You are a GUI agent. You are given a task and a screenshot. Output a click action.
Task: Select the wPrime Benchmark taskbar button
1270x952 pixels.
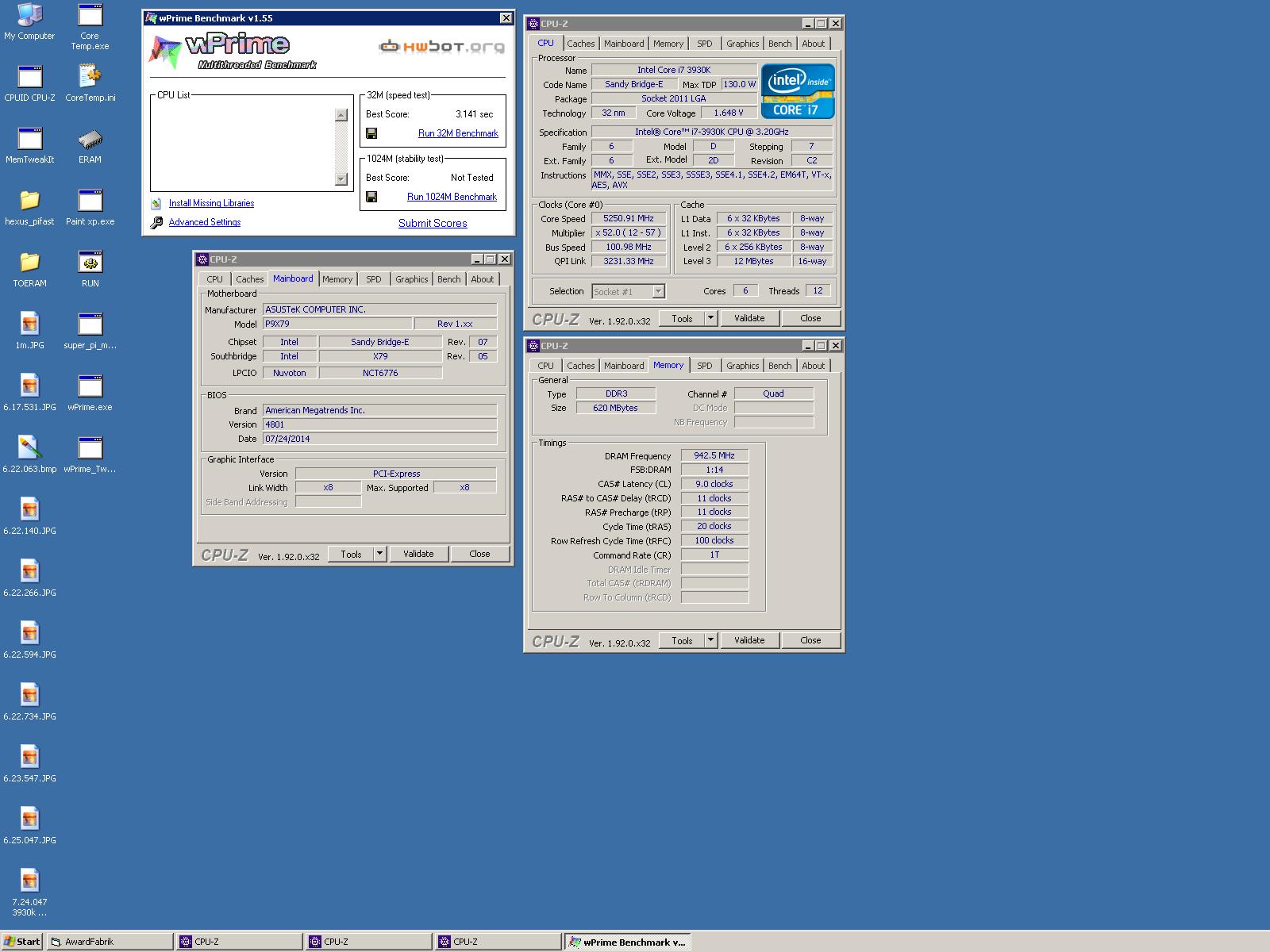tap(627, 942)
